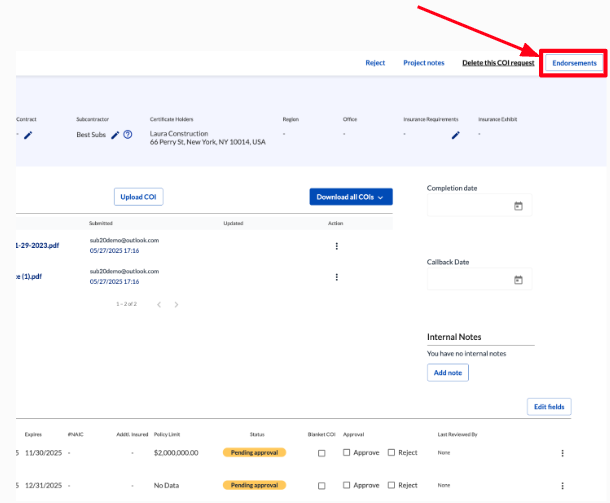
Task: Click the Expires column header
Action: (x=33, y=435)
